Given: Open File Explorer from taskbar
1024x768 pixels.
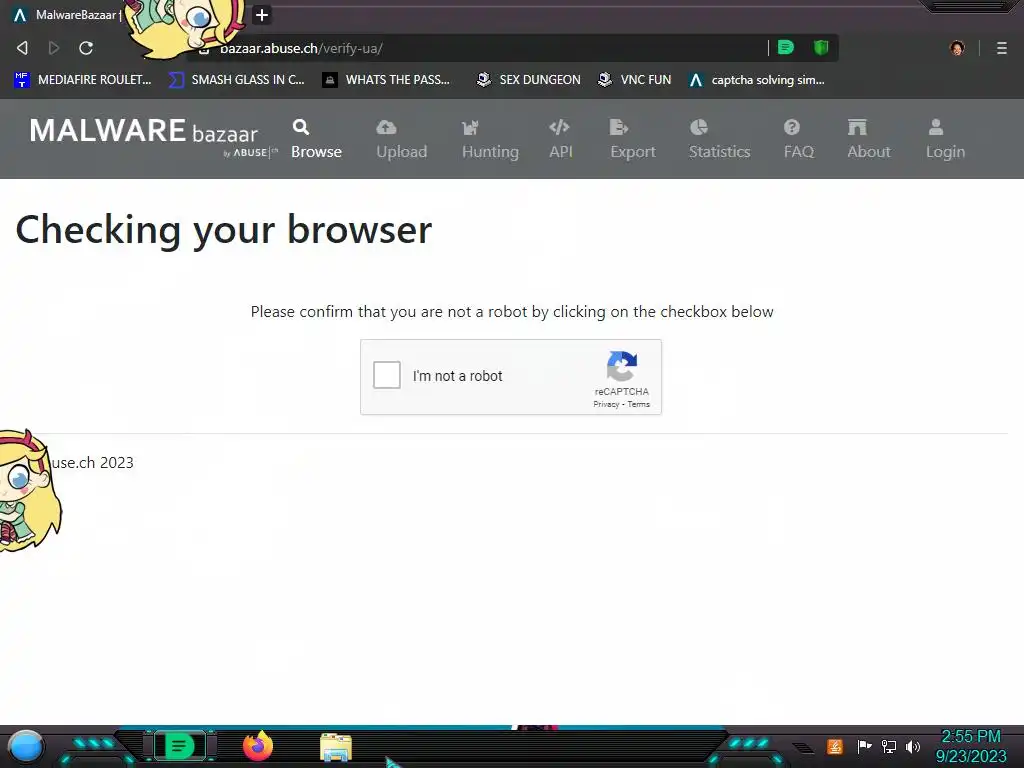Looking at the screenshot, I should [336, 747].
